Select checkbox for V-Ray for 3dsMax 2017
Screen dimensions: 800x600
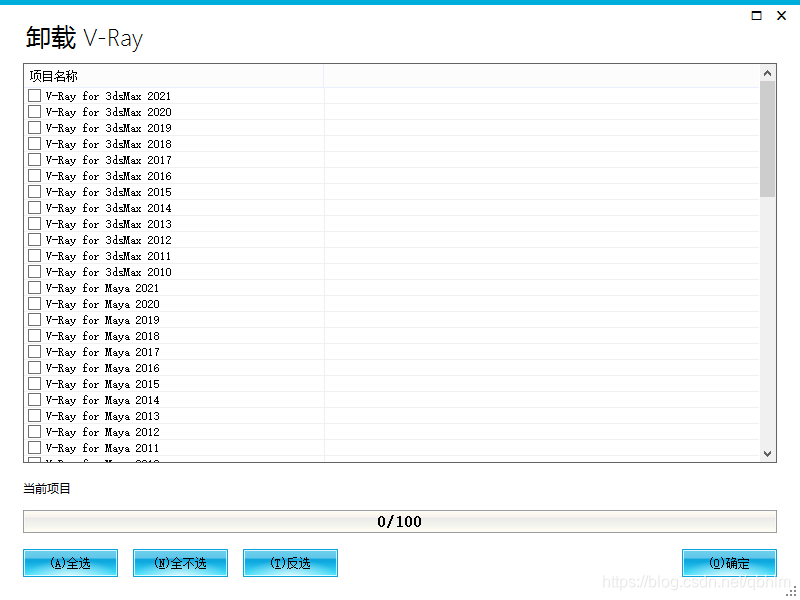35,160
